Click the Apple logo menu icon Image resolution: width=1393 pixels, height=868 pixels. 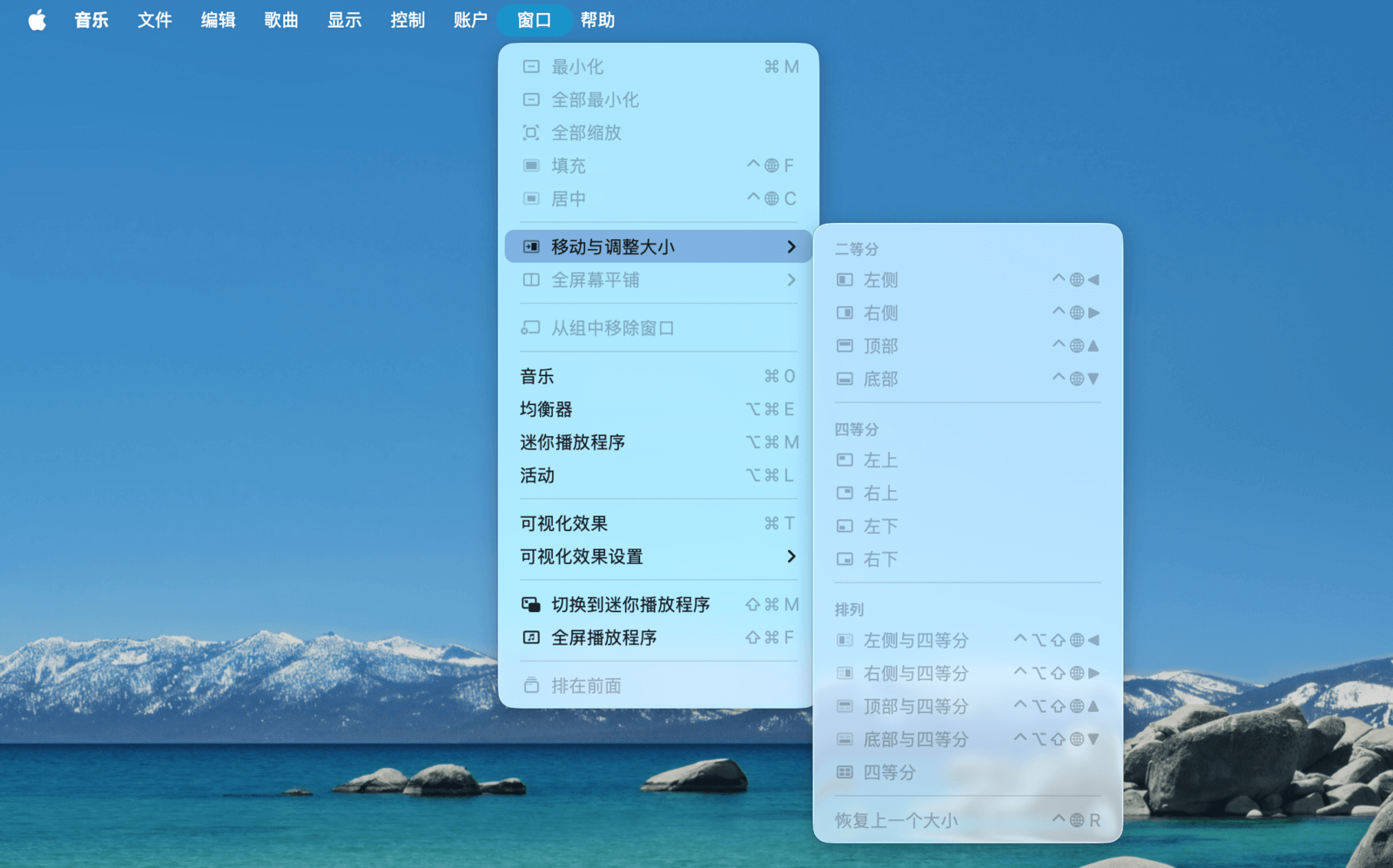point(37,20)
